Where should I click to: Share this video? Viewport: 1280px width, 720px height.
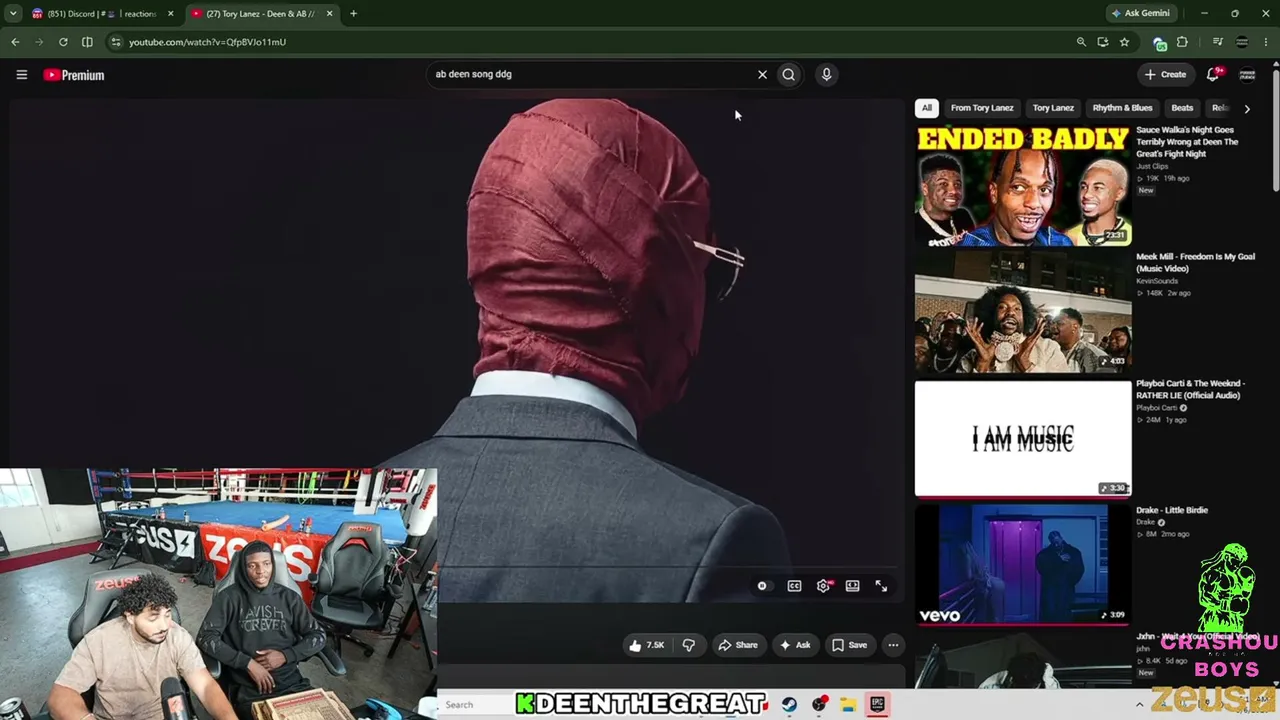(x=738, y=645)
